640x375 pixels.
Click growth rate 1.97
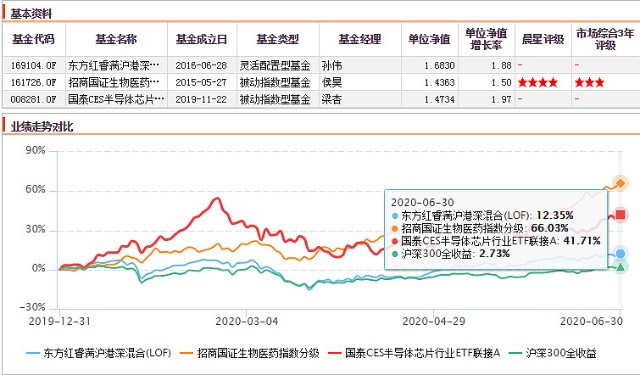pyautogui.click(x=501, y=100)
